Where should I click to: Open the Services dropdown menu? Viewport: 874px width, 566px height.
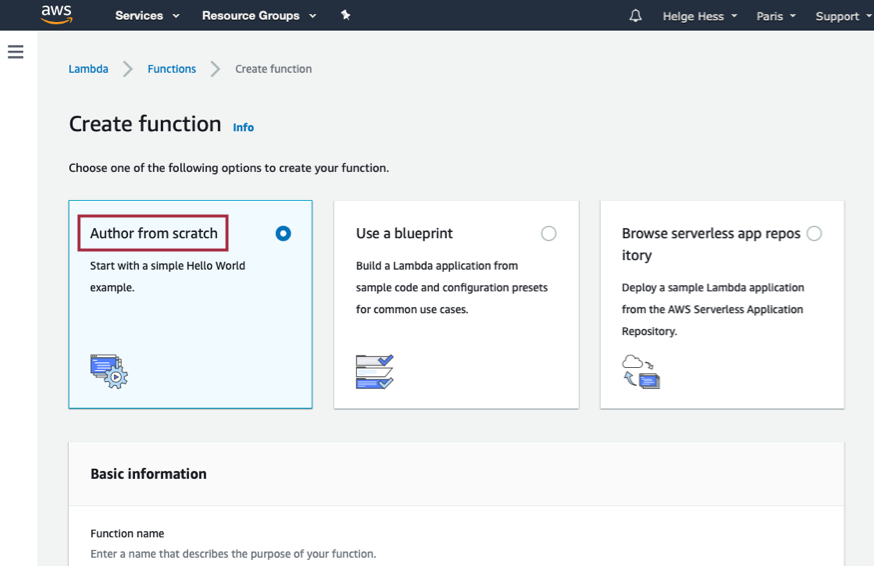[x=147, y=16]
